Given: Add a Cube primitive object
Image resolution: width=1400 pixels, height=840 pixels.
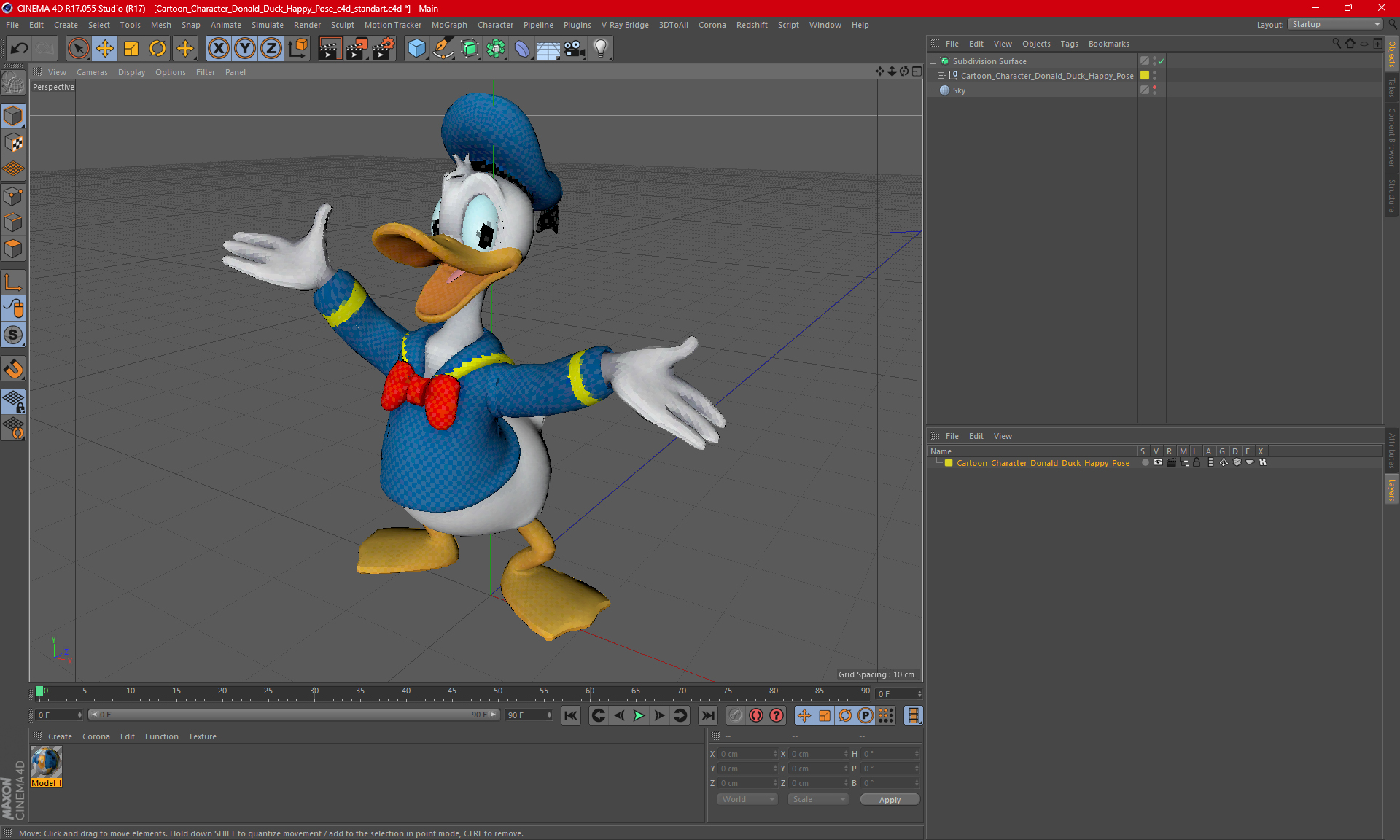Looking at the screenshot, I should click(x=416, y=48).
